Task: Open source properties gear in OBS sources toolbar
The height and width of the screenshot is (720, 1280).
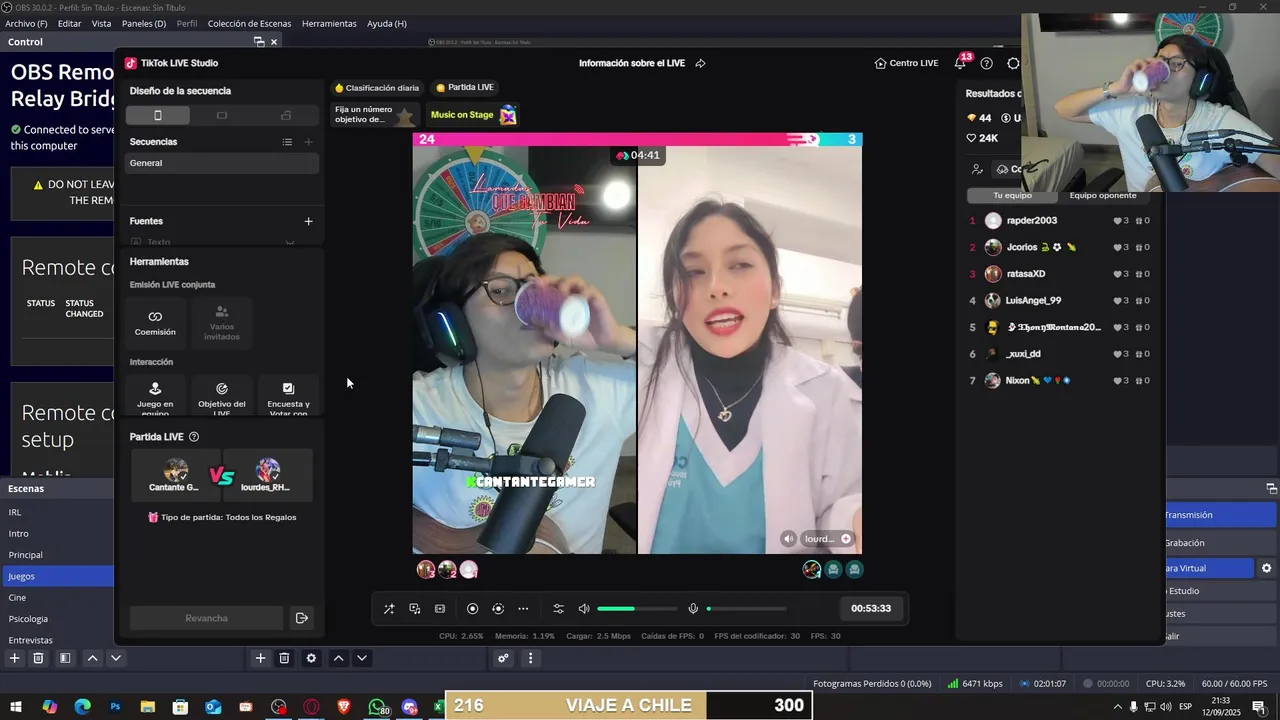Action: (x=311, y=658)
